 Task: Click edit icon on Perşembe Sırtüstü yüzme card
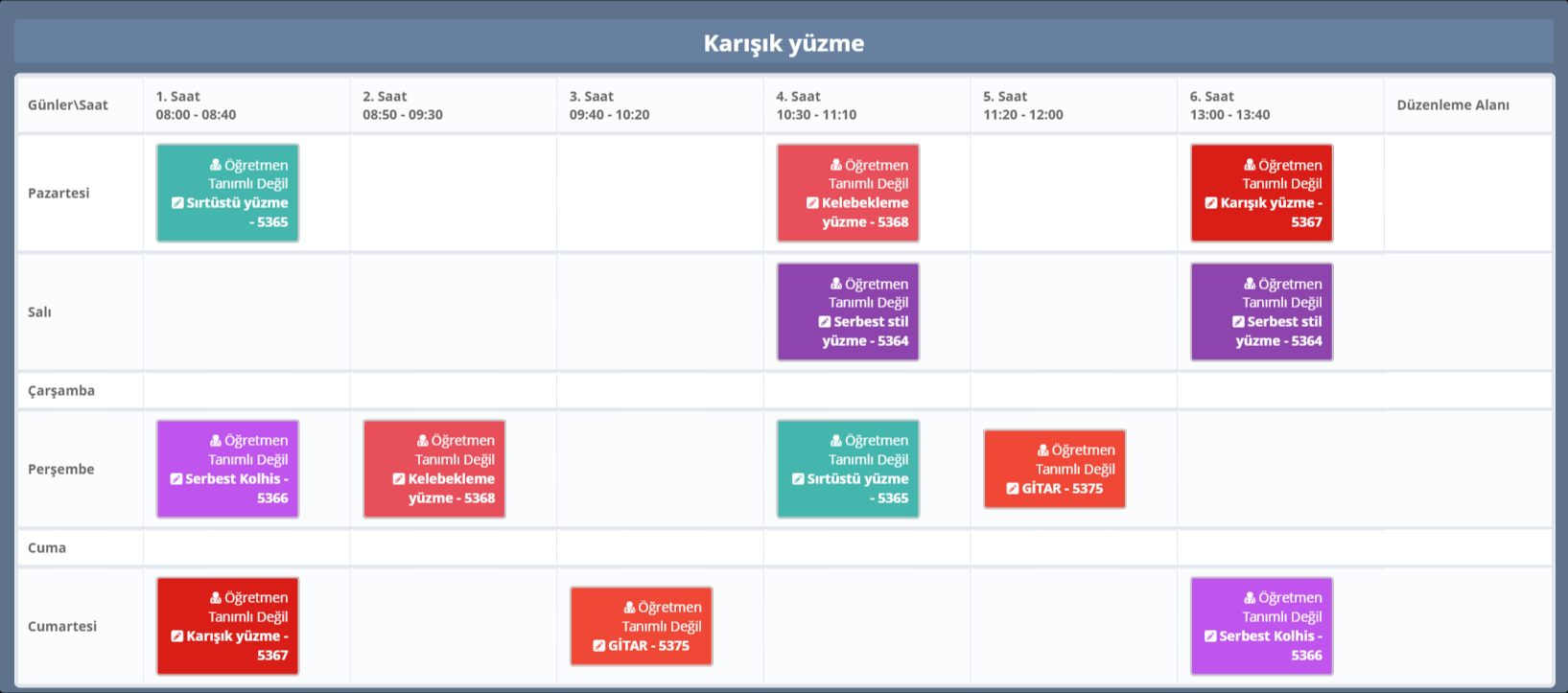[x=798, y=479]
